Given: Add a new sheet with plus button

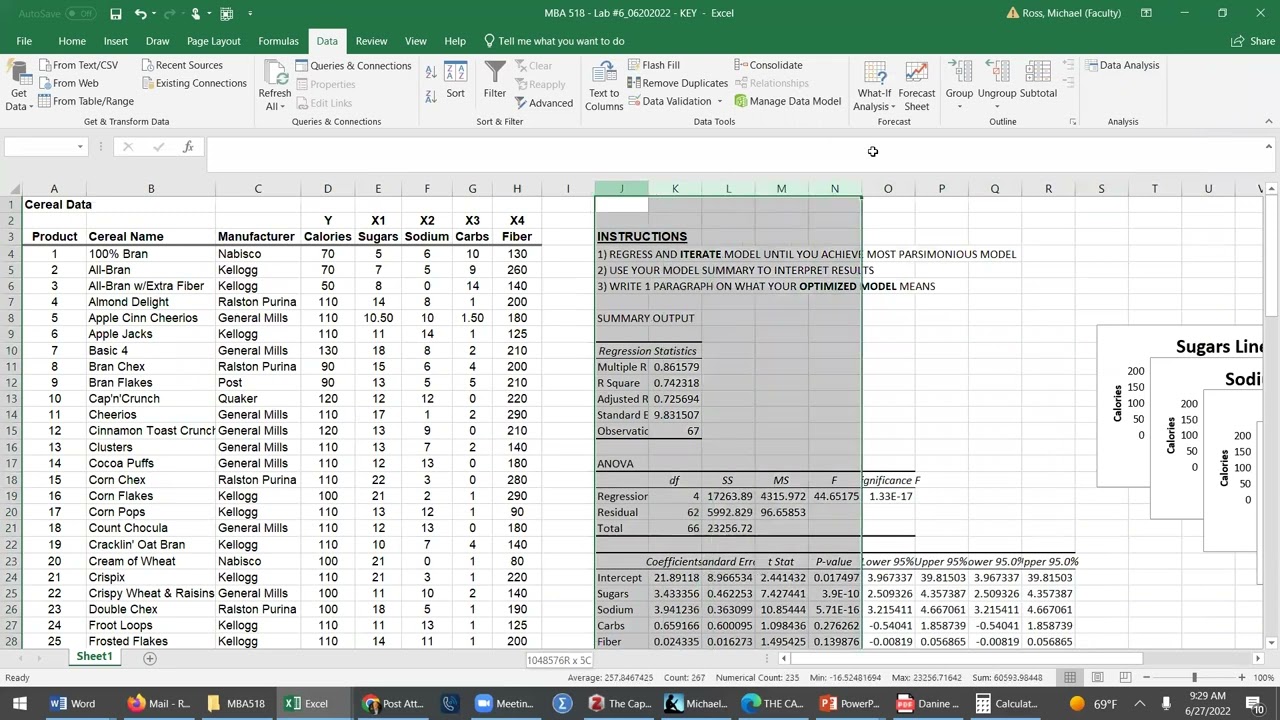Looking at the screenshot, I should [149, 658].
